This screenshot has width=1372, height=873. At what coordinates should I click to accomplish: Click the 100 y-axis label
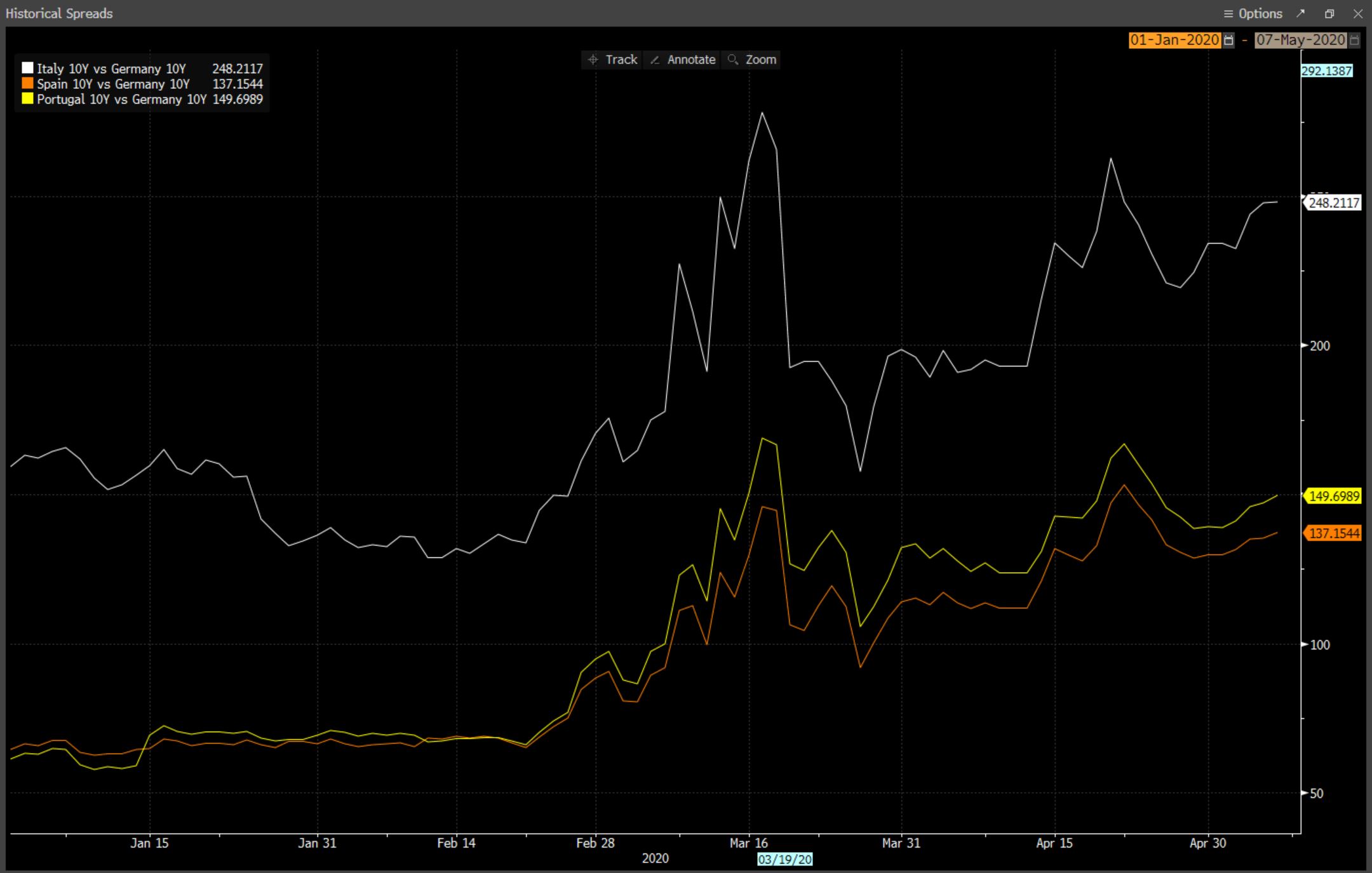(1320, 644)
